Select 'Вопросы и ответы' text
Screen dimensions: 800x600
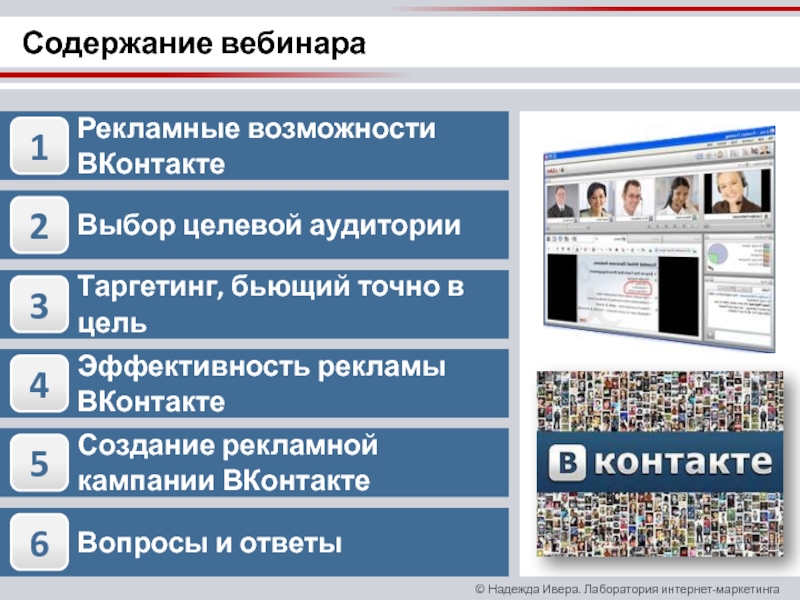coord(210,543)
